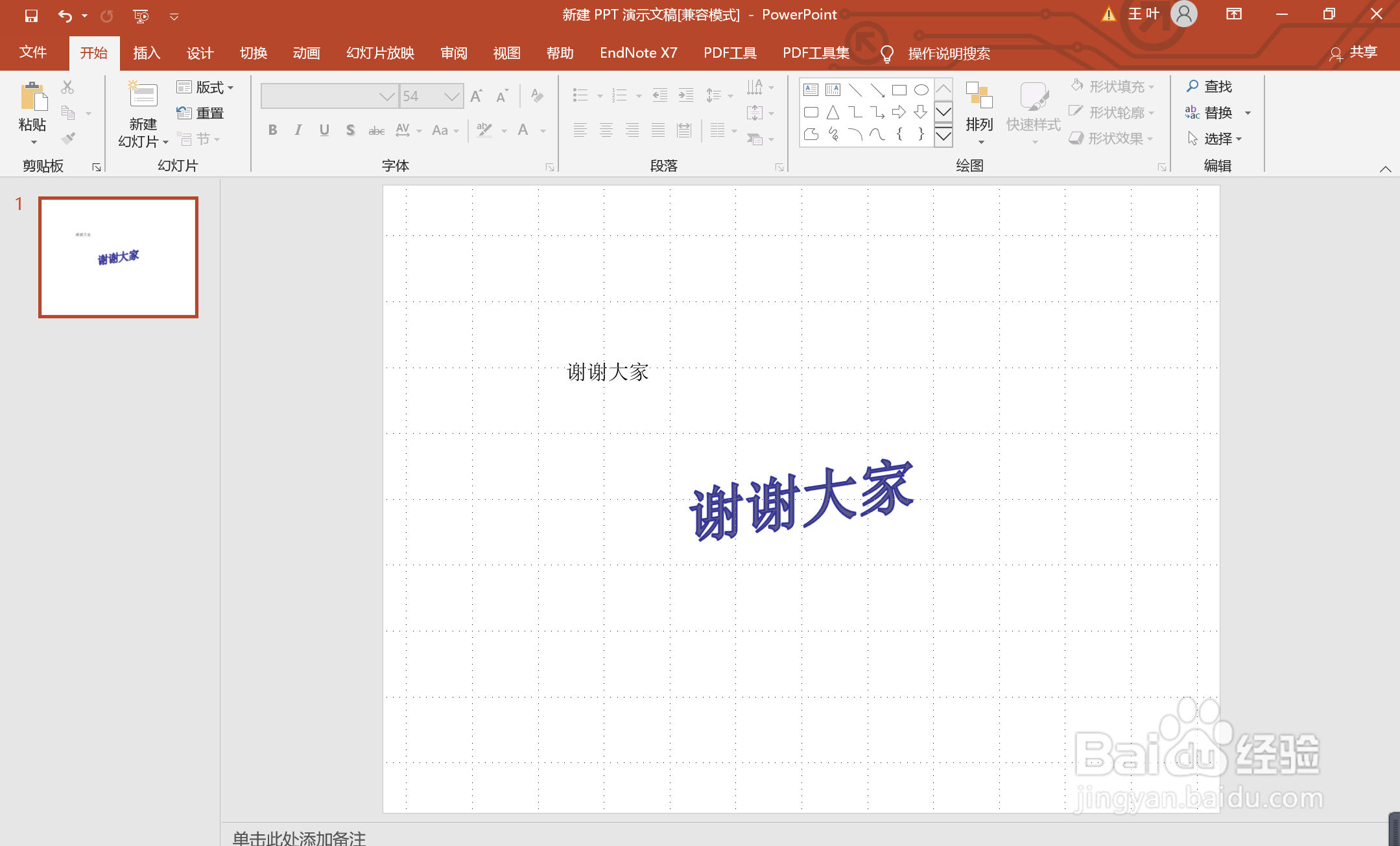Select the Format Painter tool
The width and height of the screenshot is (1400, 846).
click(66, 137)
